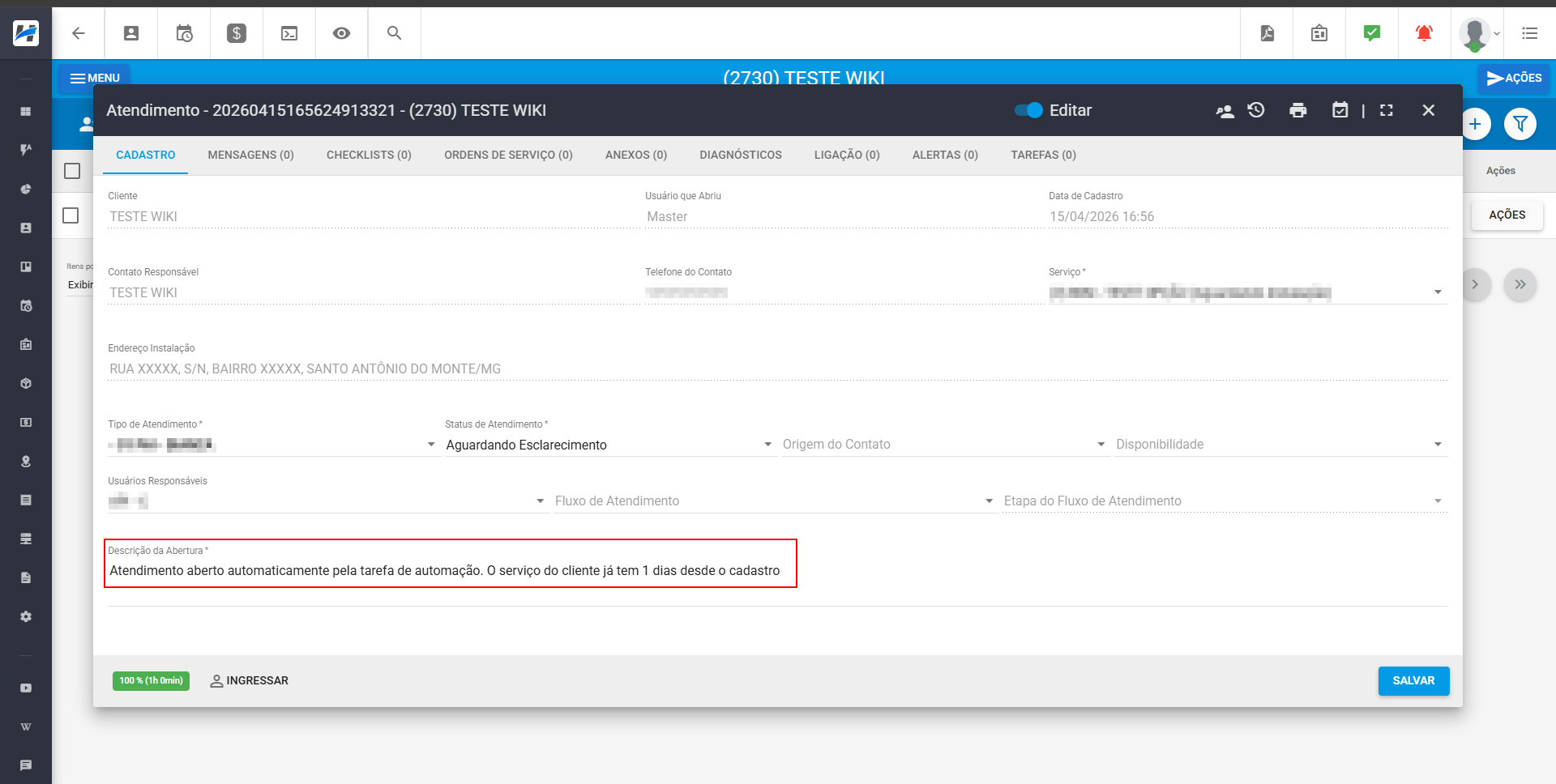Open the W wiki icon in sidebar
The width and height of the screenshot is (1556, 784).
coord(26,726)
